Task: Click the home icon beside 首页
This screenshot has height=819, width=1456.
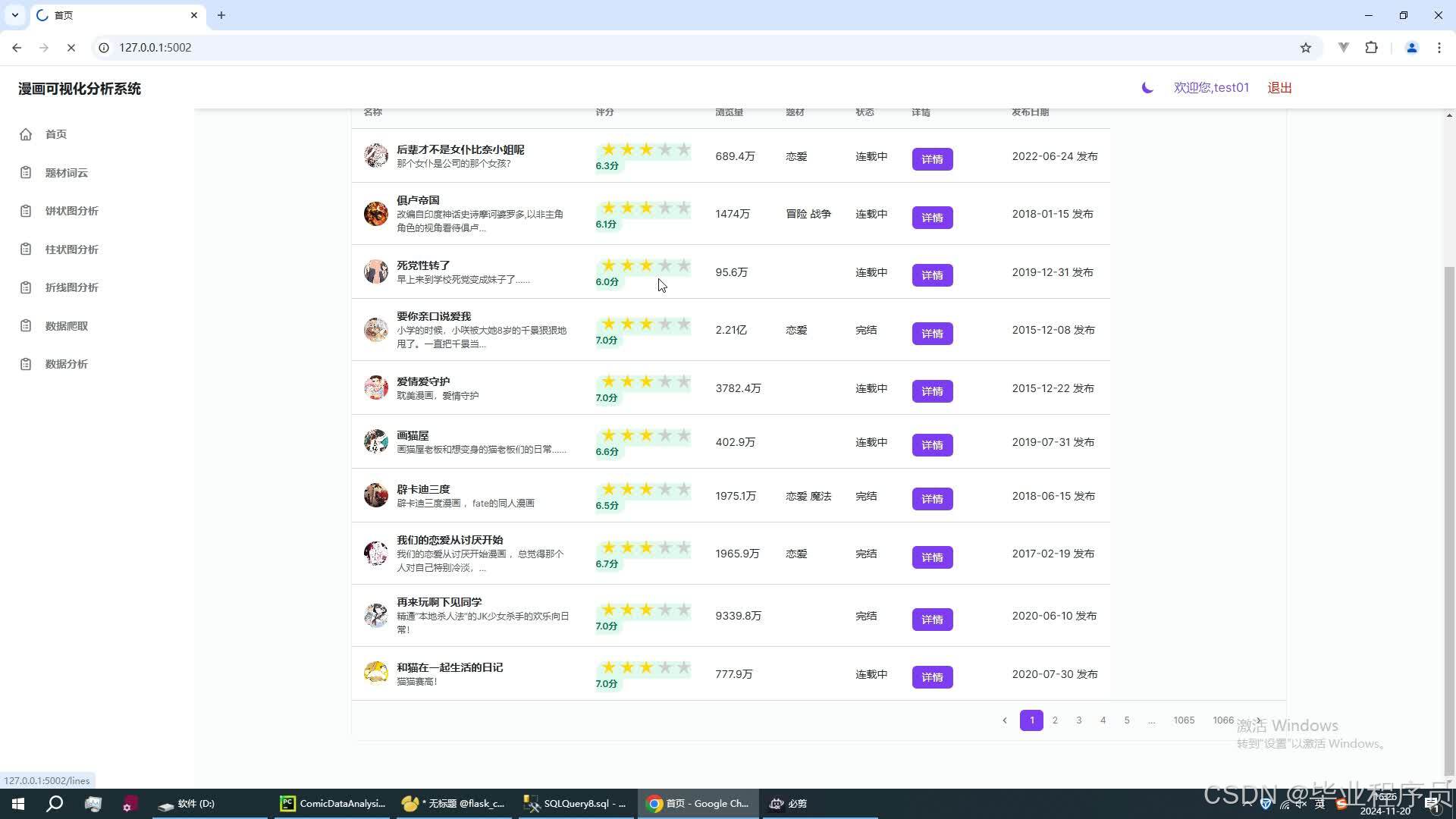Action: [26, 134]
